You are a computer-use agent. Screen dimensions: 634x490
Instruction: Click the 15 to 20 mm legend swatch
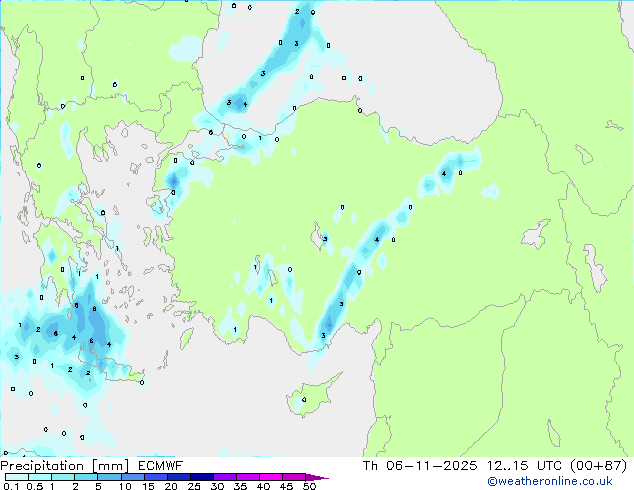(155, 477)
